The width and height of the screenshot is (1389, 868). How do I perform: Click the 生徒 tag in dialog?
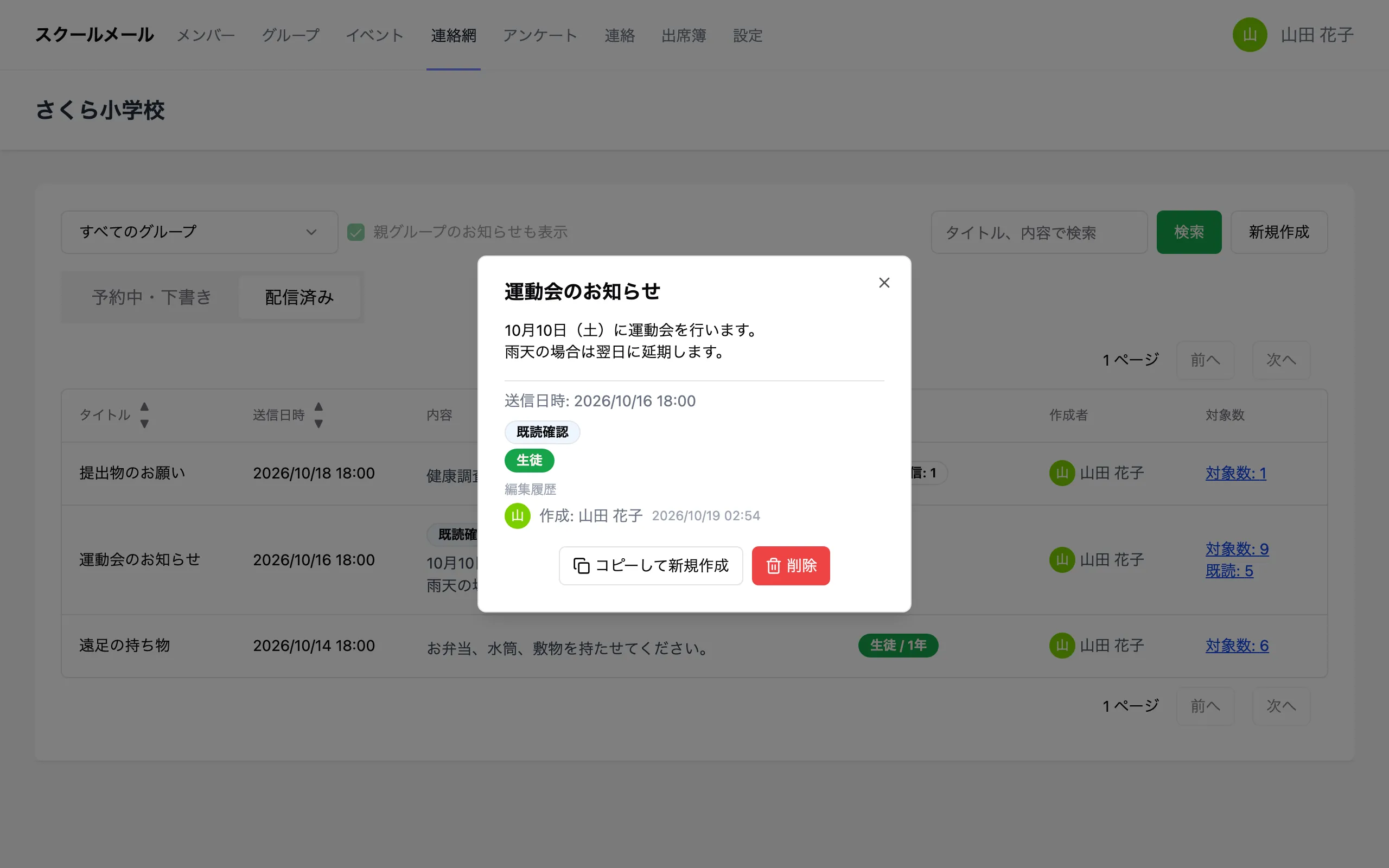pos(529,460)
